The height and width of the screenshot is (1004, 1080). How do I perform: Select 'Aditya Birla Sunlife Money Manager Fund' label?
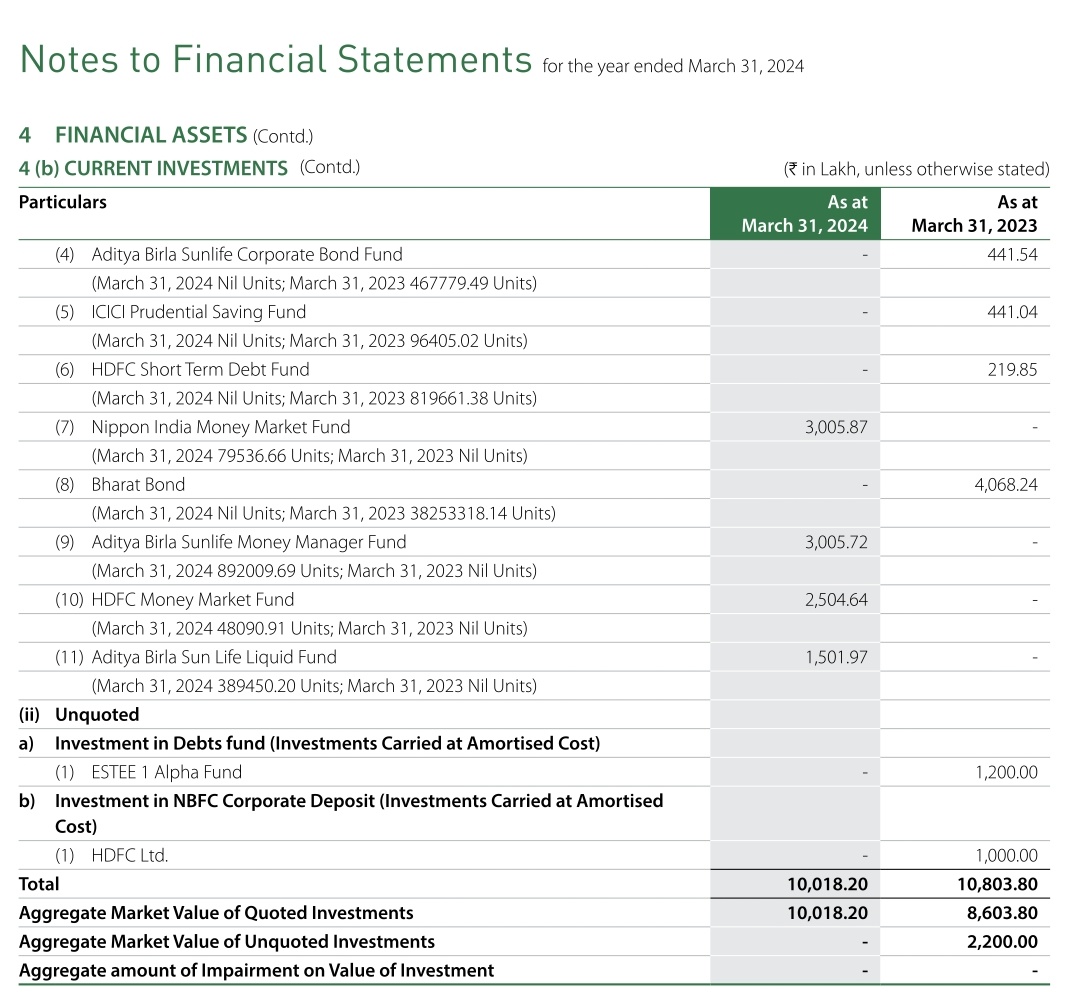point(249,542)
